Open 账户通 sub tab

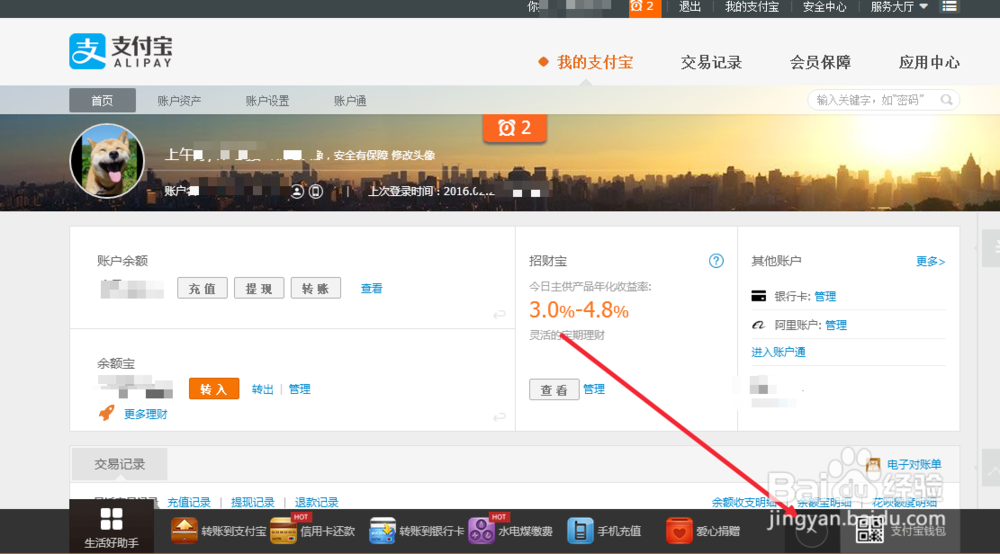pyautogui.click(x=350, y=101)
